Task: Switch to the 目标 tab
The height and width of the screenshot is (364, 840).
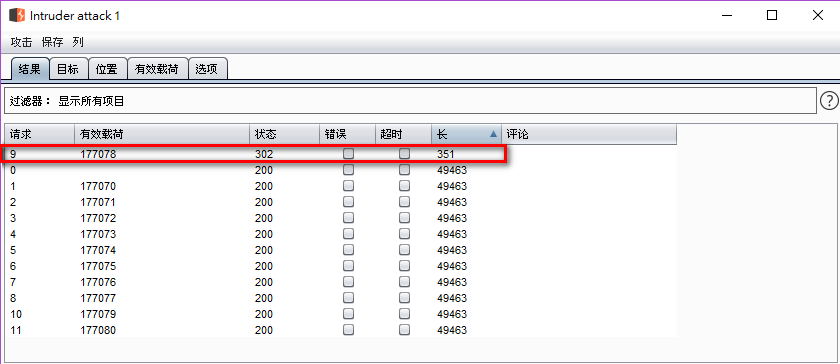Action: point(68,69)
